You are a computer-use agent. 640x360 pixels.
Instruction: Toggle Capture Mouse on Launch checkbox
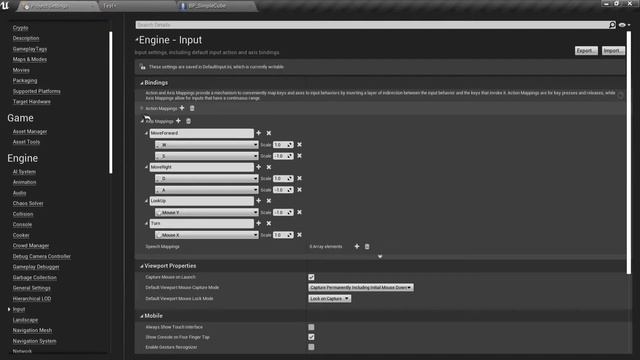click(x=311, y=277)
